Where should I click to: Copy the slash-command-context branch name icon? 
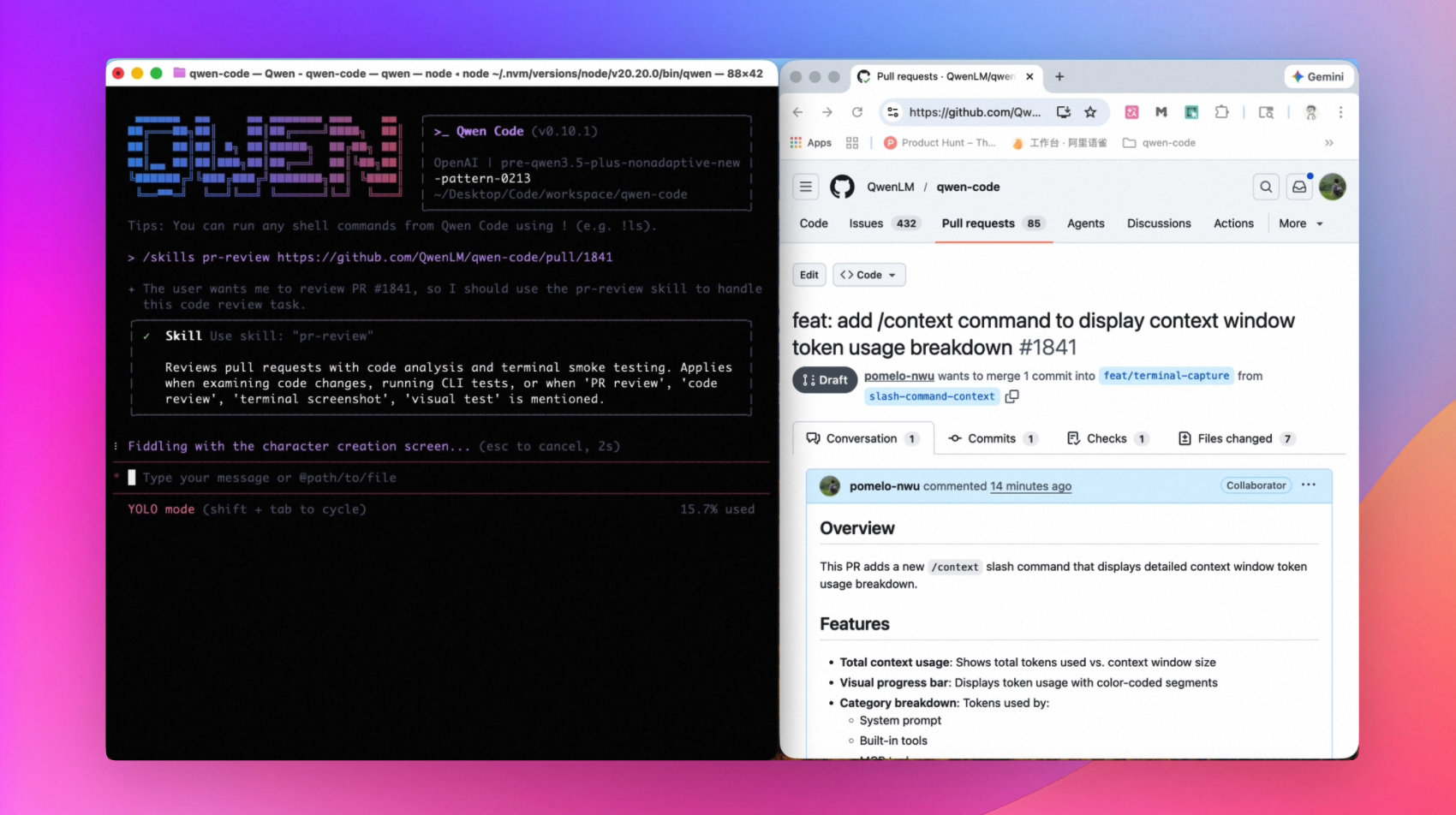click(x=1012, y=396)
